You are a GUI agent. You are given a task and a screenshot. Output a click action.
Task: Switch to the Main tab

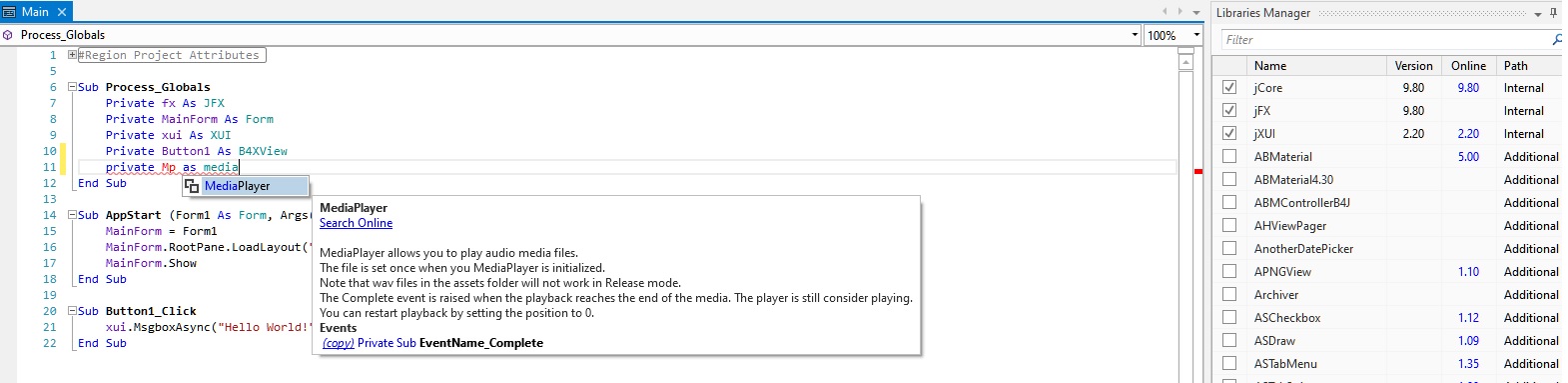tap(35, 12)
